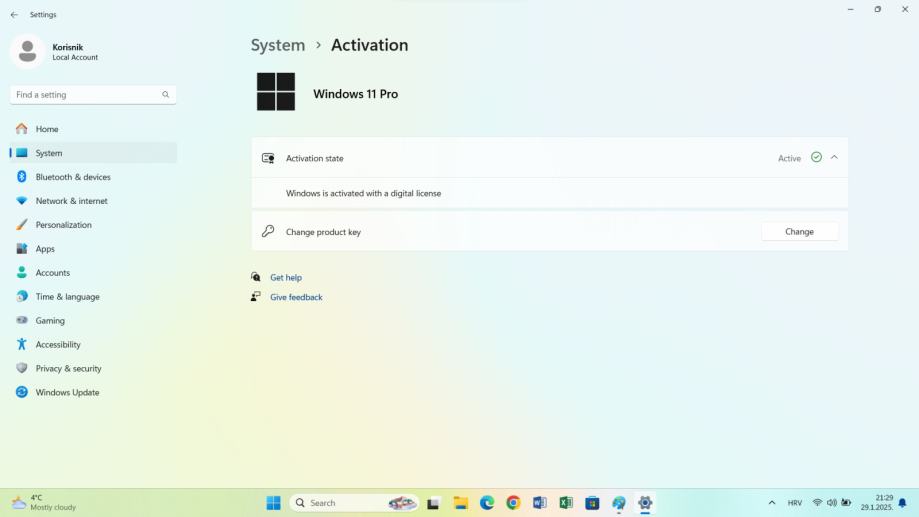This screenshot has height=517, width=919.
Task: Open Bluetooth & devices settings
Action: coord(93,177)
